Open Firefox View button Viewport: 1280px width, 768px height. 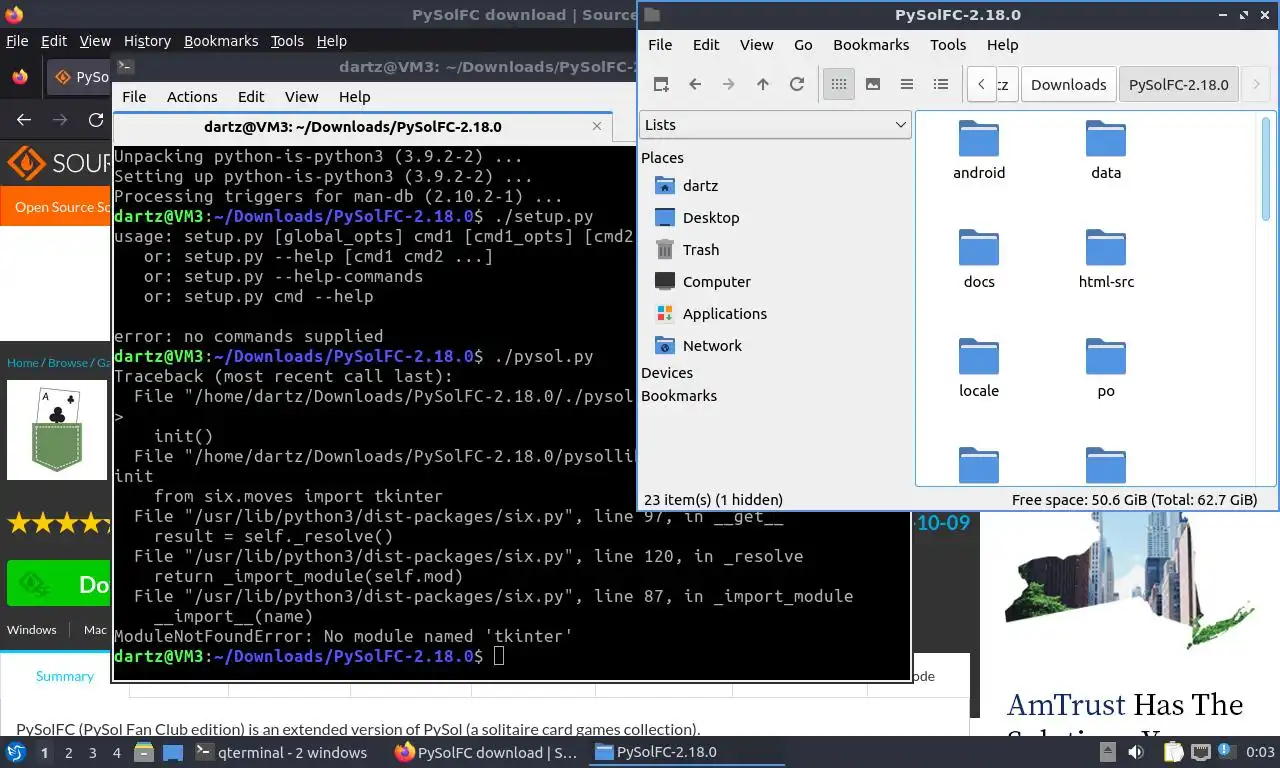tap(20, 77)
